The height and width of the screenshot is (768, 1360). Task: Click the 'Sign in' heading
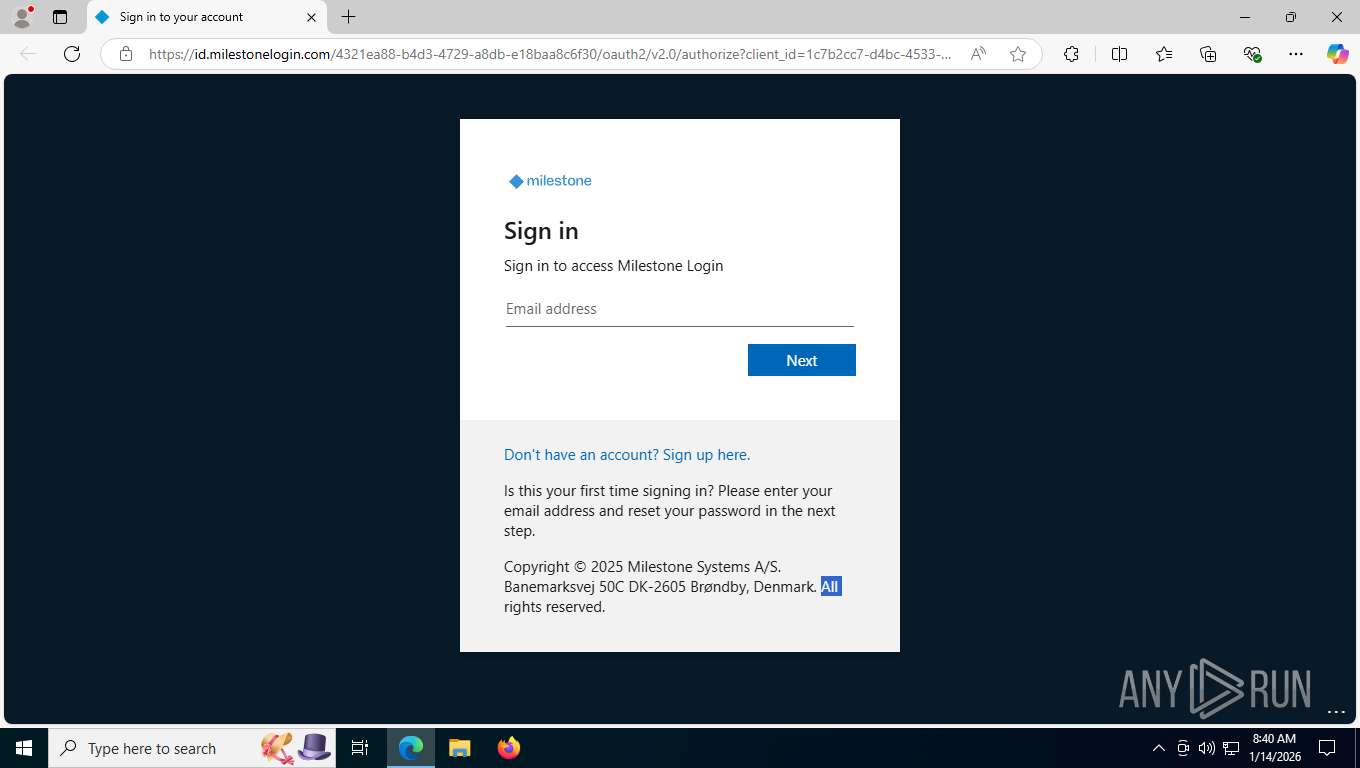541,231
